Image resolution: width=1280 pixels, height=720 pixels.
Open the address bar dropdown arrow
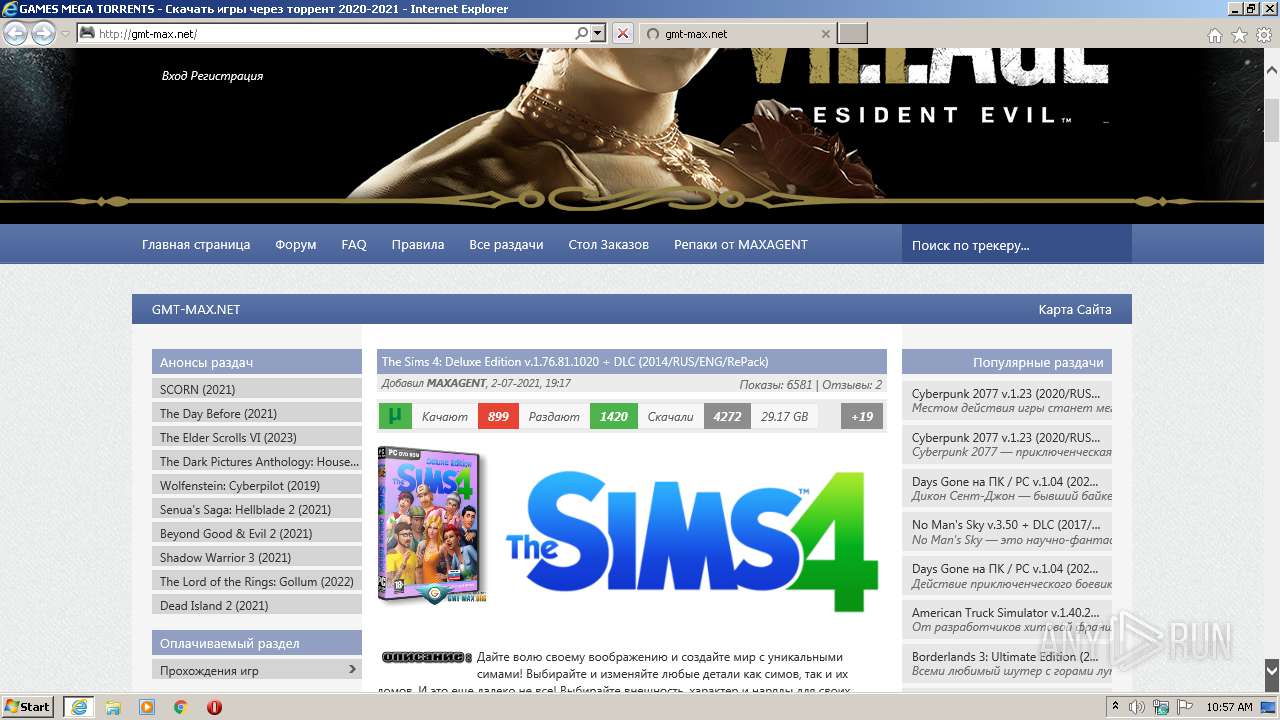coord(598,33)
